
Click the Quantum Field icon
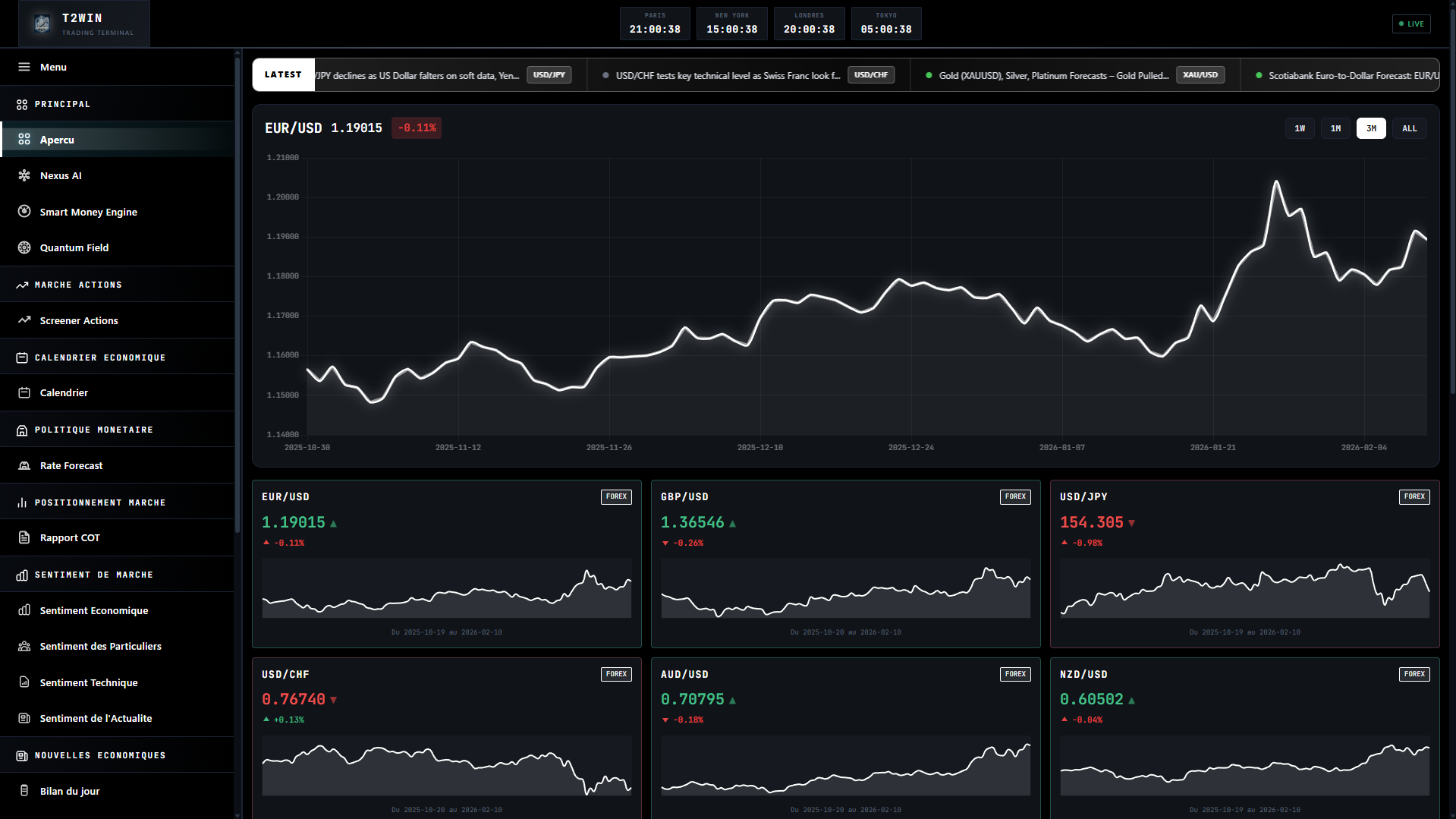click(24, 247)
